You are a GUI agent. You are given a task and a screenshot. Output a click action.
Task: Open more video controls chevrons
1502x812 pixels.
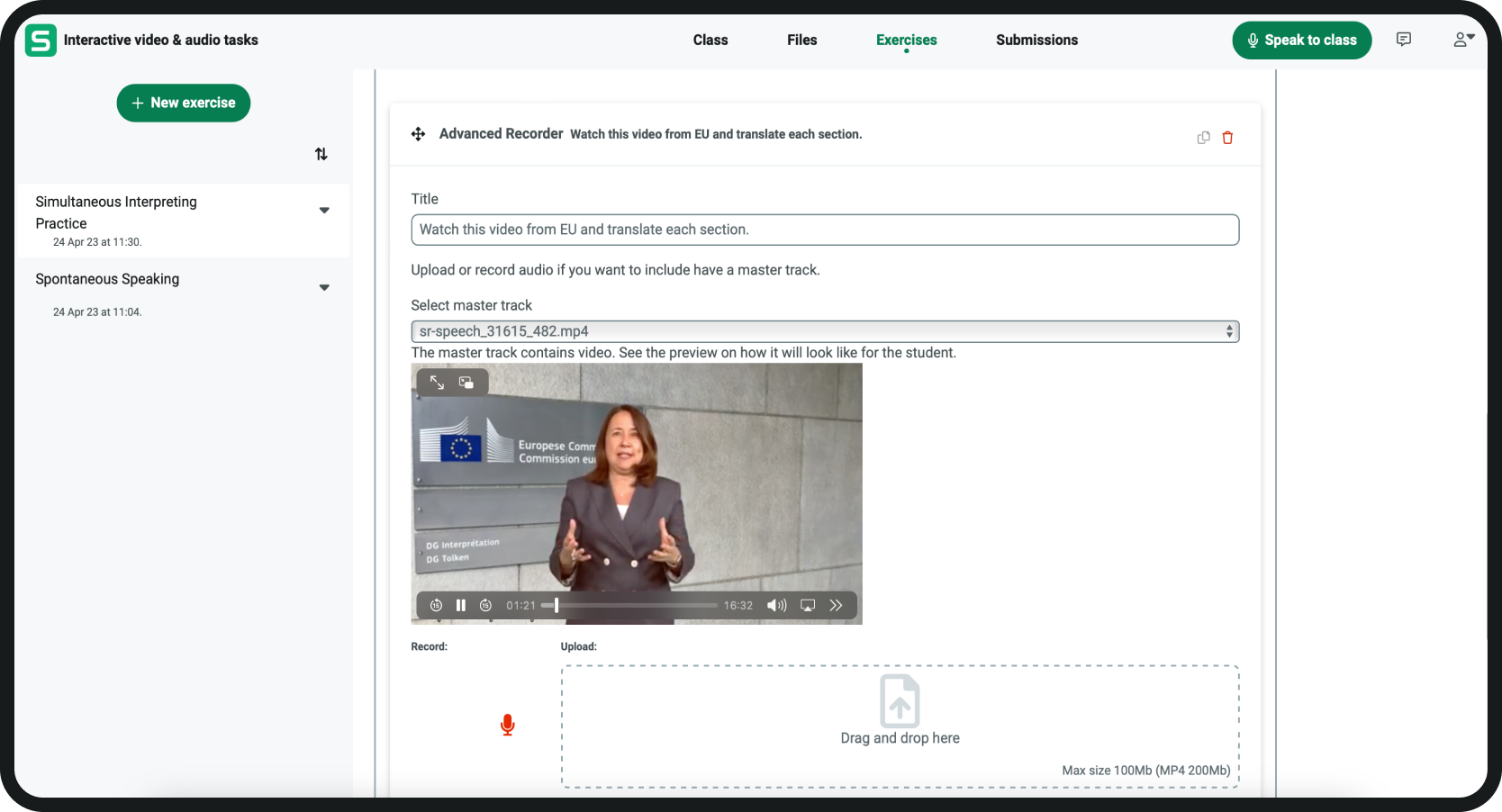click(x=836, y=606)
